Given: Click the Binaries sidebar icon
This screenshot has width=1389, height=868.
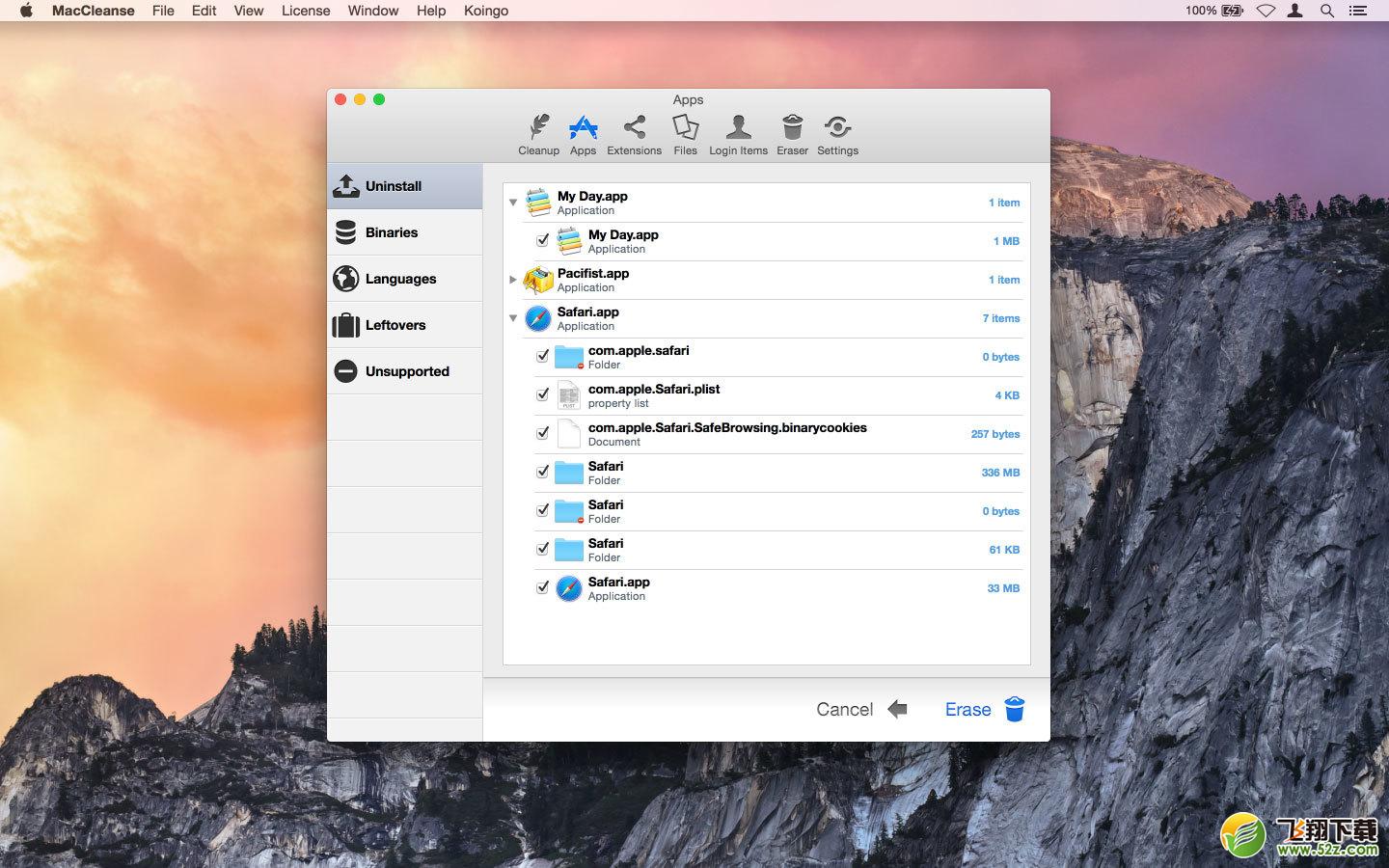Looking at the screenshot, I should (x=345, y=232).
